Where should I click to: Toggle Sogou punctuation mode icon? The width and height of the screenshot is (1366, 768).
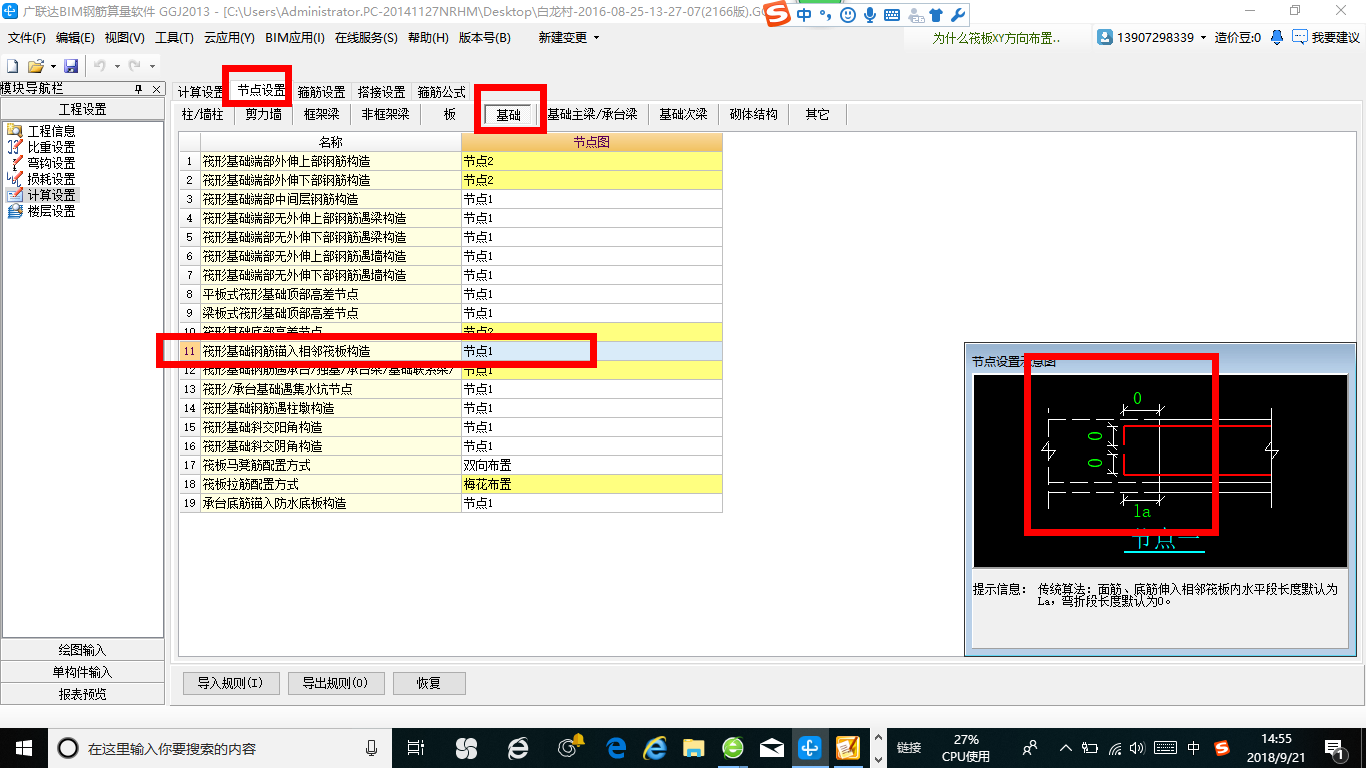[826, 15]
